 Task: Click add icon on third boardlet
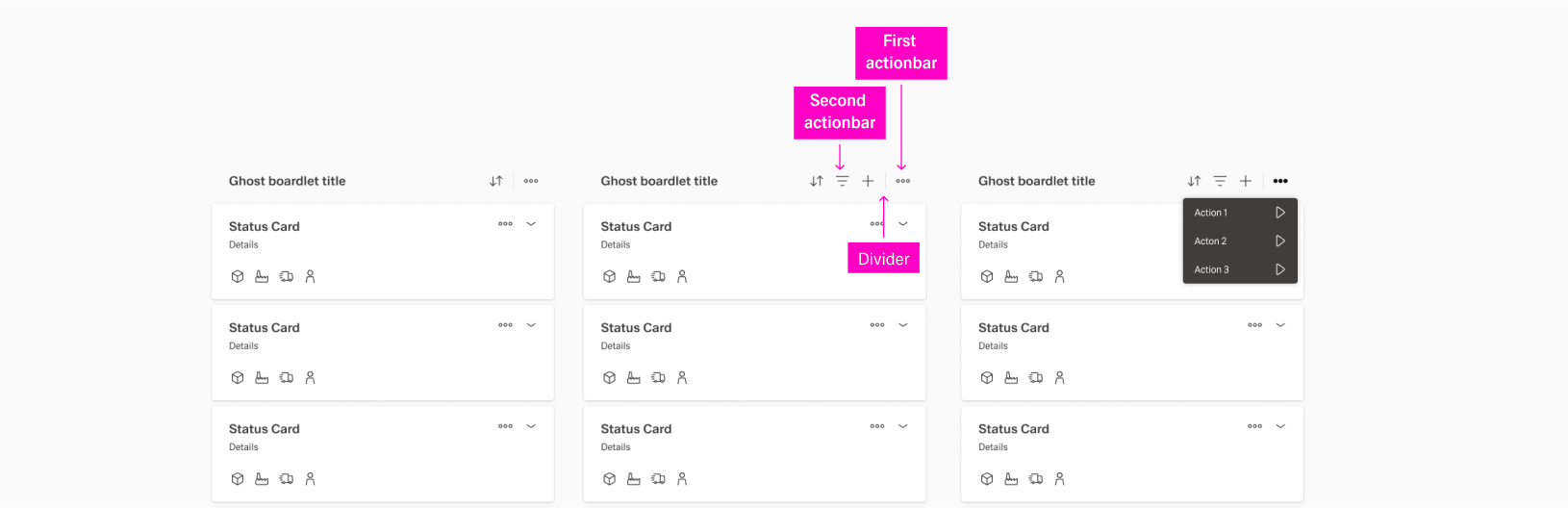(1246, 181)
